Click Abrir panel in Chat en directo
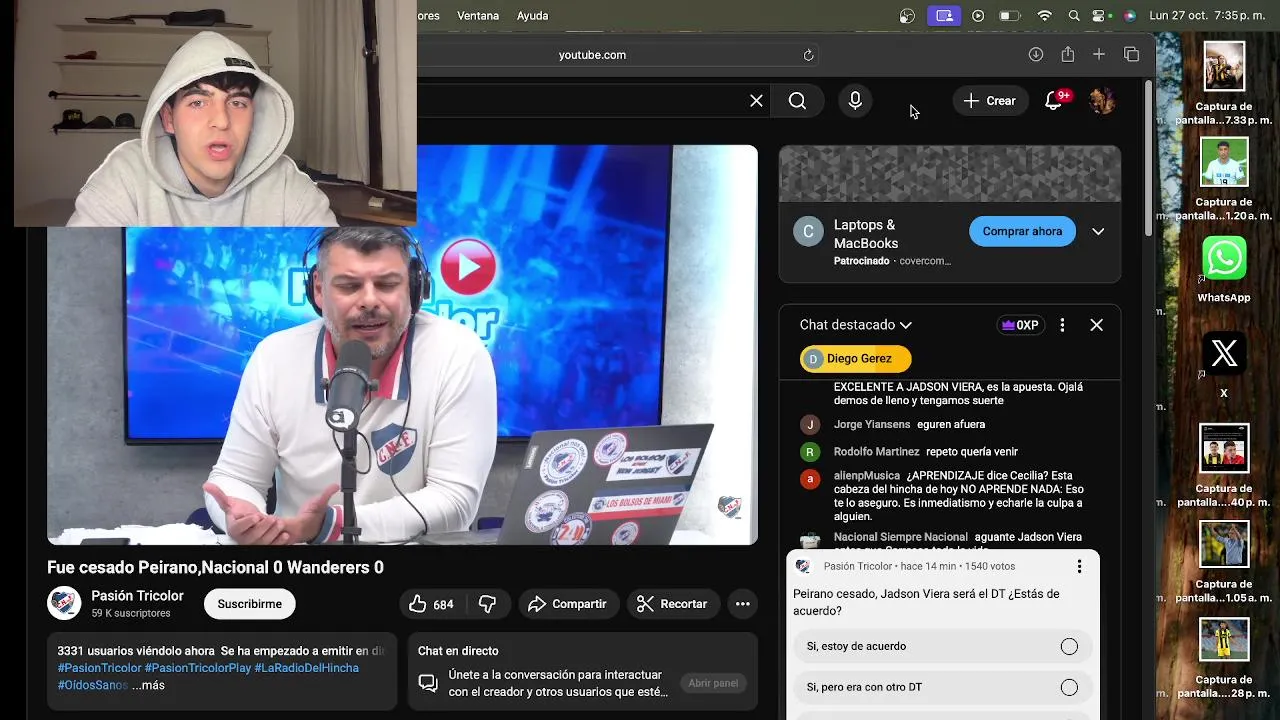The height and width of the screenshot is (720, 1280). (x=713, y=684)
